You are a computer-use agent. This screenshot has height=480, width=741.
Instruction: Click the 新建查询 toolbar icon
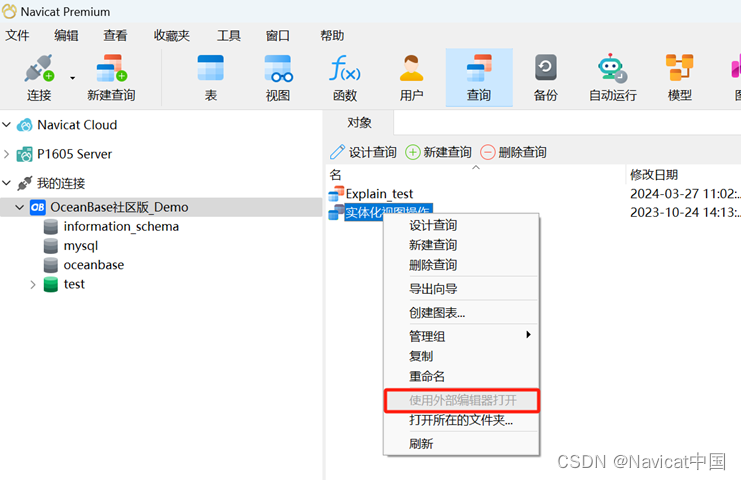point(112,78)
